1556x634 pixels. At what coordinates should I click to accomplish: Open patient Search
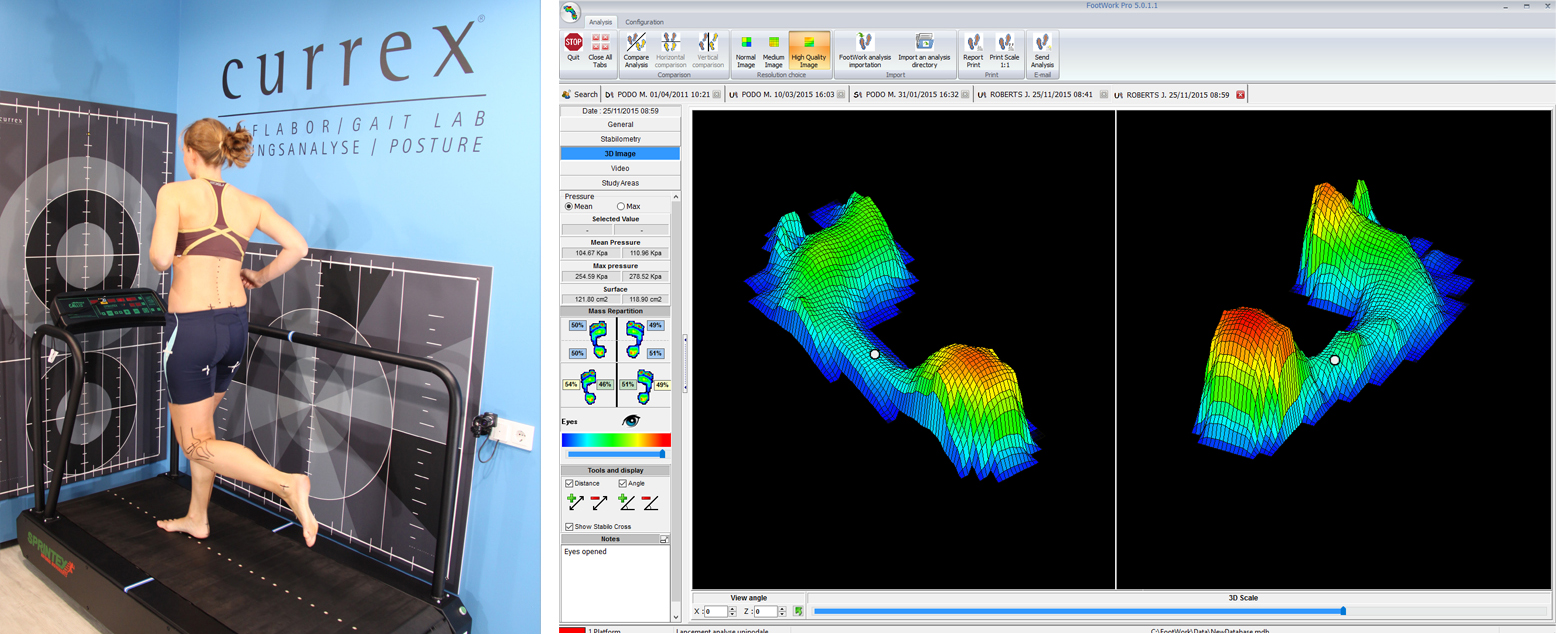tap(580, 94)
